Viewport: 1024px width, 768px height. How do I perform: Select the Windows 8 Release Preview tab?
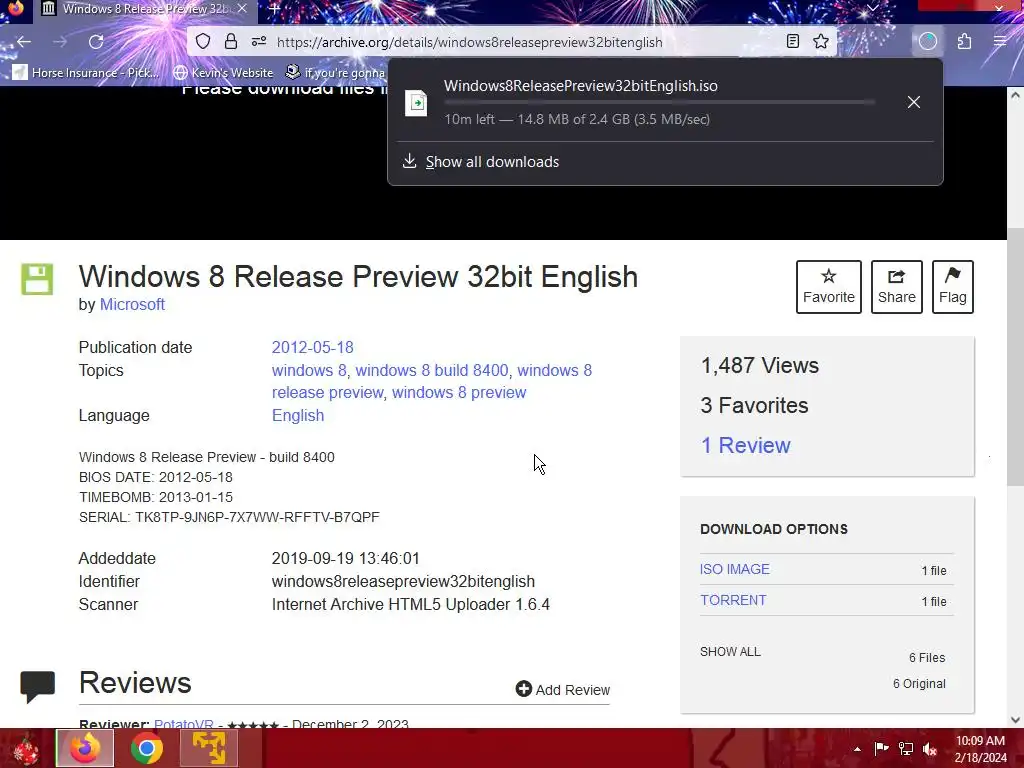(145, 9)
